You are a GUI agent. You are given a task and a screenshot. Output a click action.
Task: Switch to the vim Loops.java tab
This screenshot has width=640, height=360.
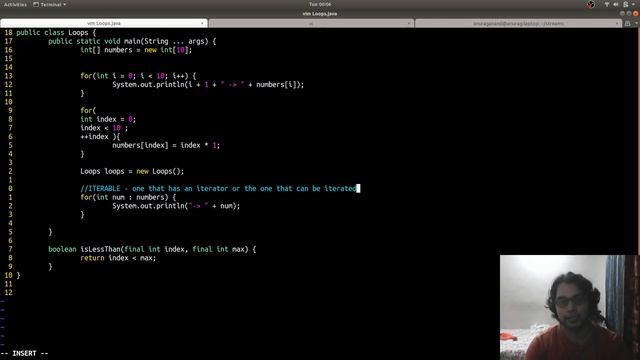pos(104,23)
